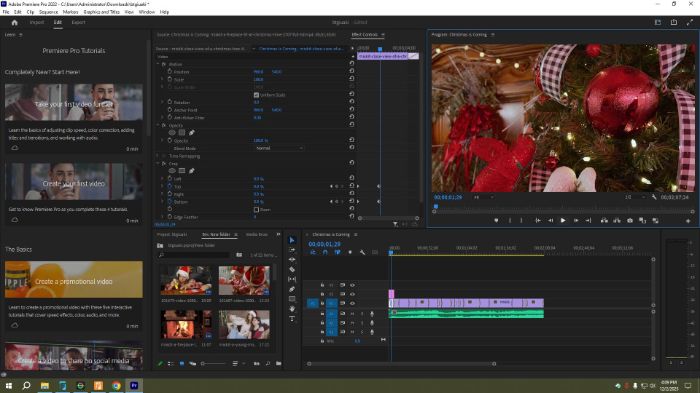Click the Lift button in Program monitor

(x=604, y=220)
